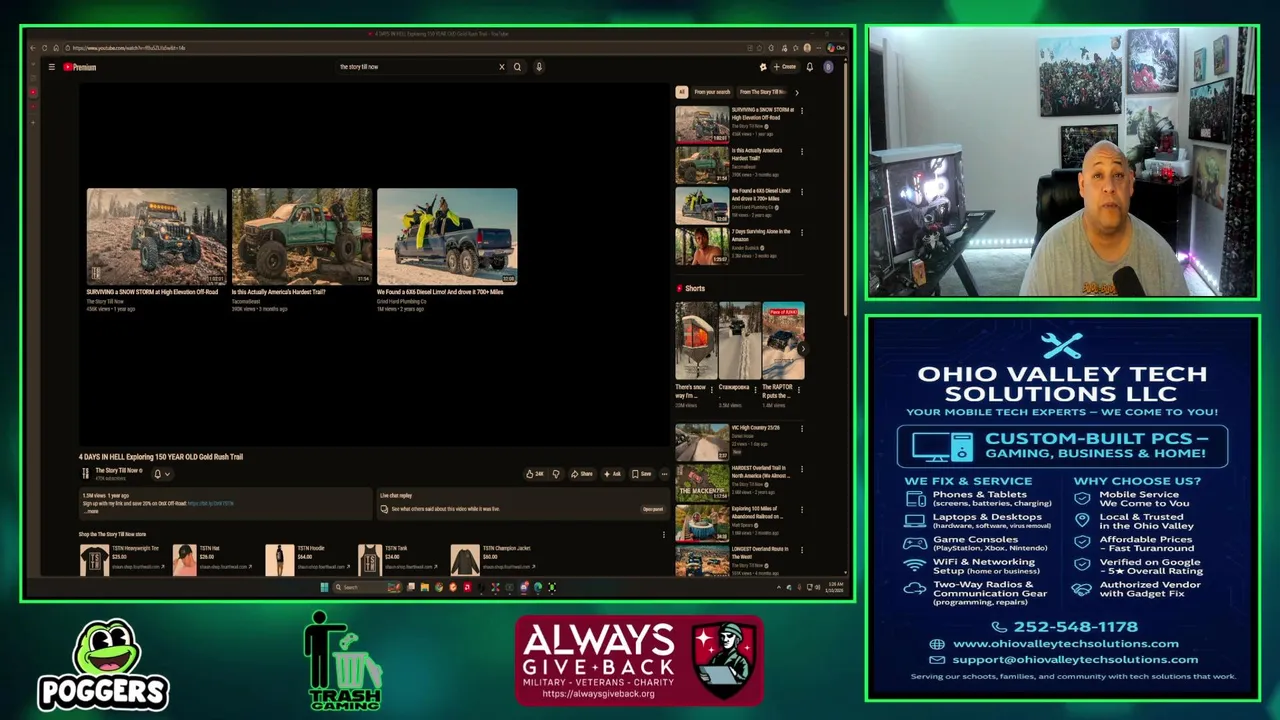The width and height of the screenshot is (1280, 720).
Task: Open the YouTube hamburger guide menu
Action: pos(51,67)
